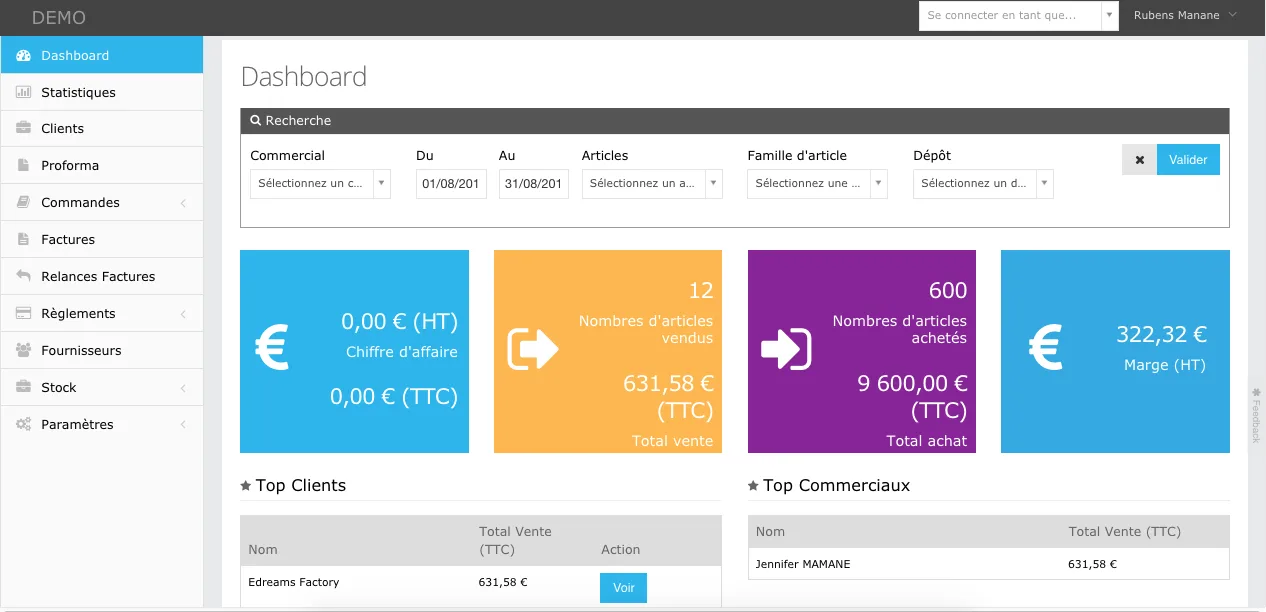
Task: Click the Relances Factures reply arrow icon
Action: [23, 276]
